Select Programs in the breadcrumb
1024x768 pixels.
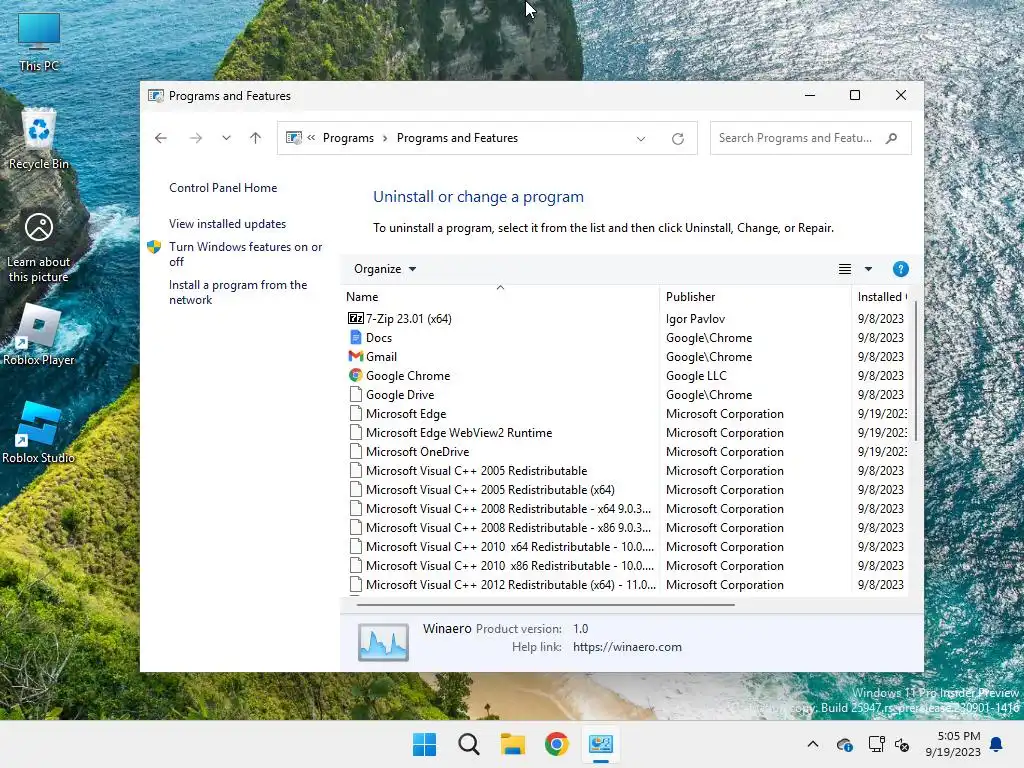pos(348,138)
